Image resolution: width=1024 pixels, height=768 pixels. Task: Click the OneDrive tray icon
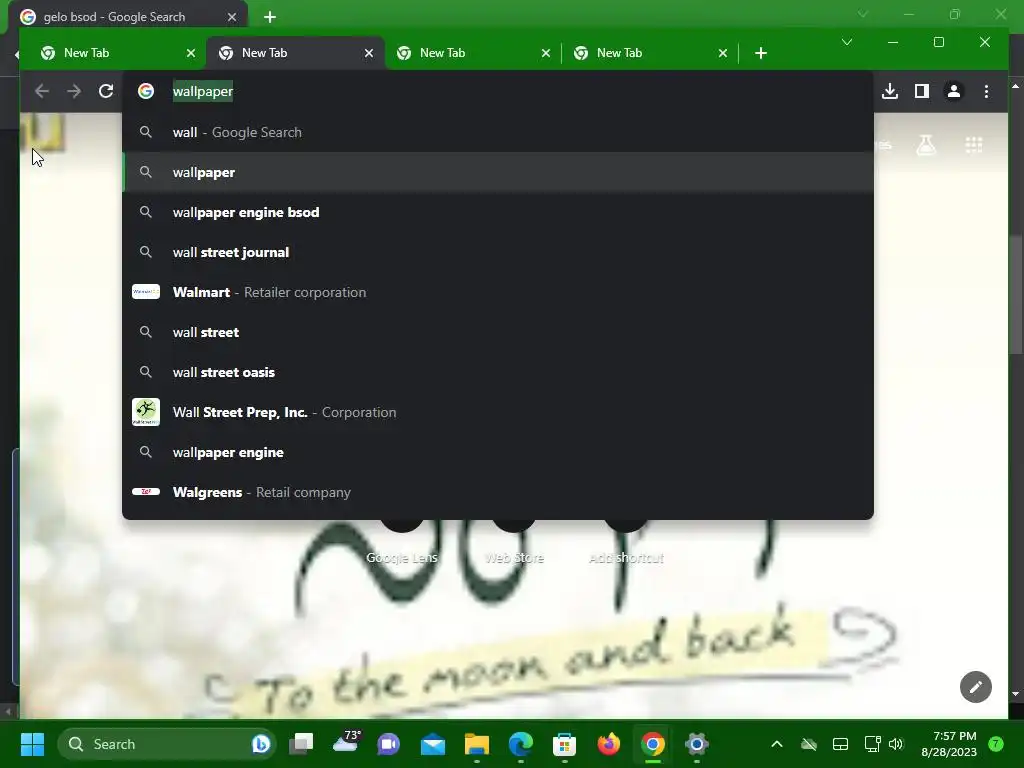pos(808,744)
